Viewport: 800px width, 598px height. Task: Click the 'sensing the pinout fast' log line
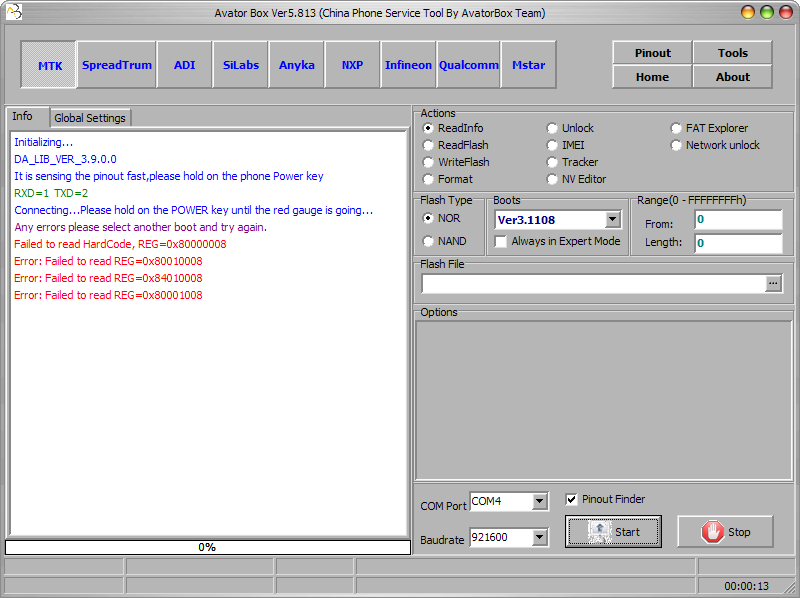pos(169,177)
